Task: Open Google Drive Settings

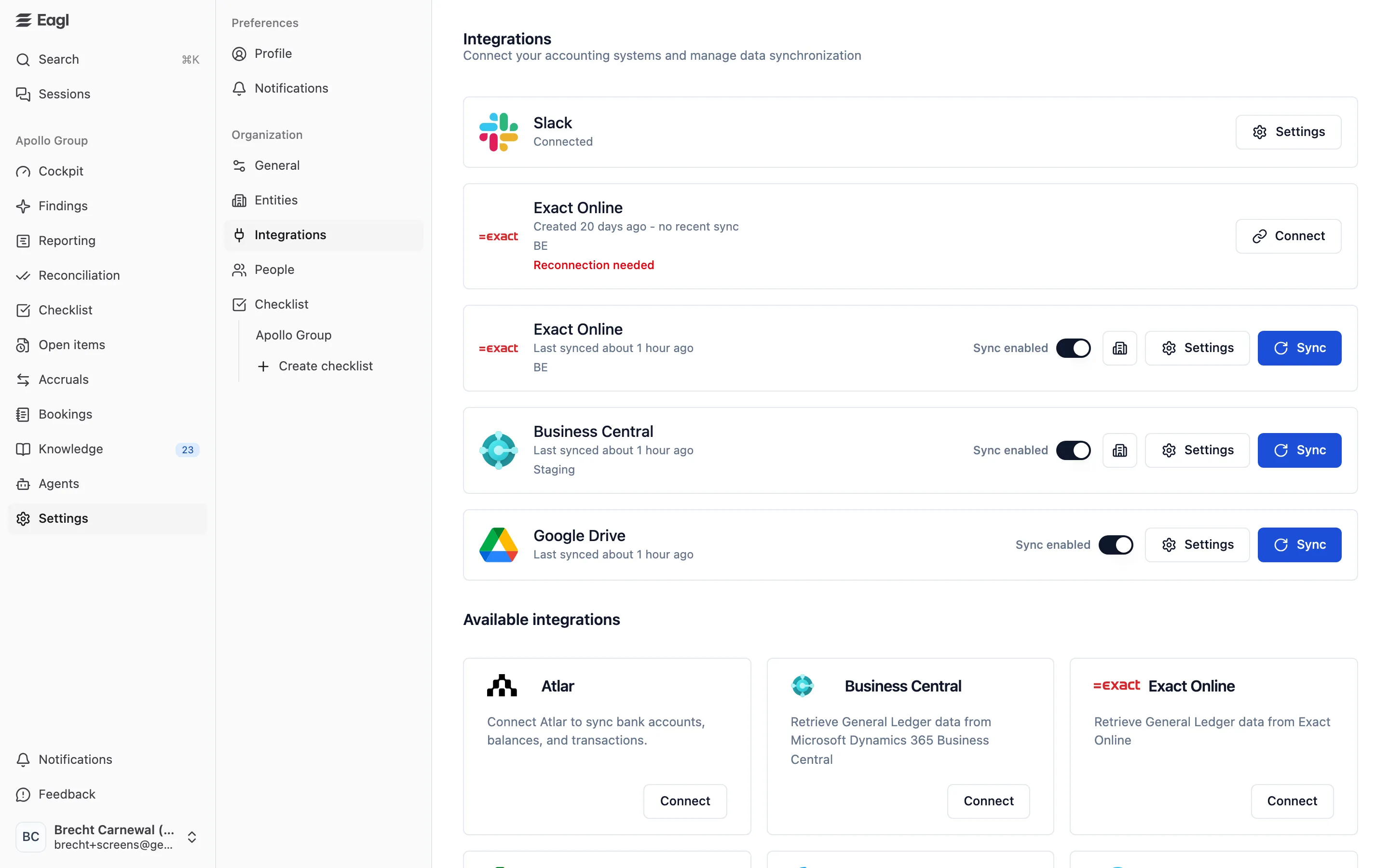Action: pos(1197,545)
